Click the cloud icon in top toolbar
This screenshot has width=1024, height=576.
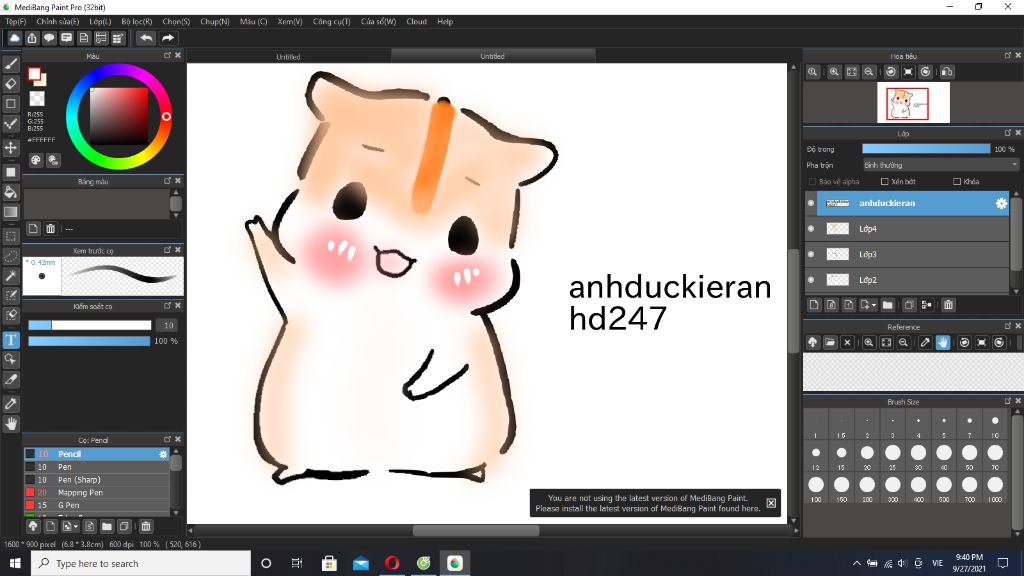tap(14, 39)
